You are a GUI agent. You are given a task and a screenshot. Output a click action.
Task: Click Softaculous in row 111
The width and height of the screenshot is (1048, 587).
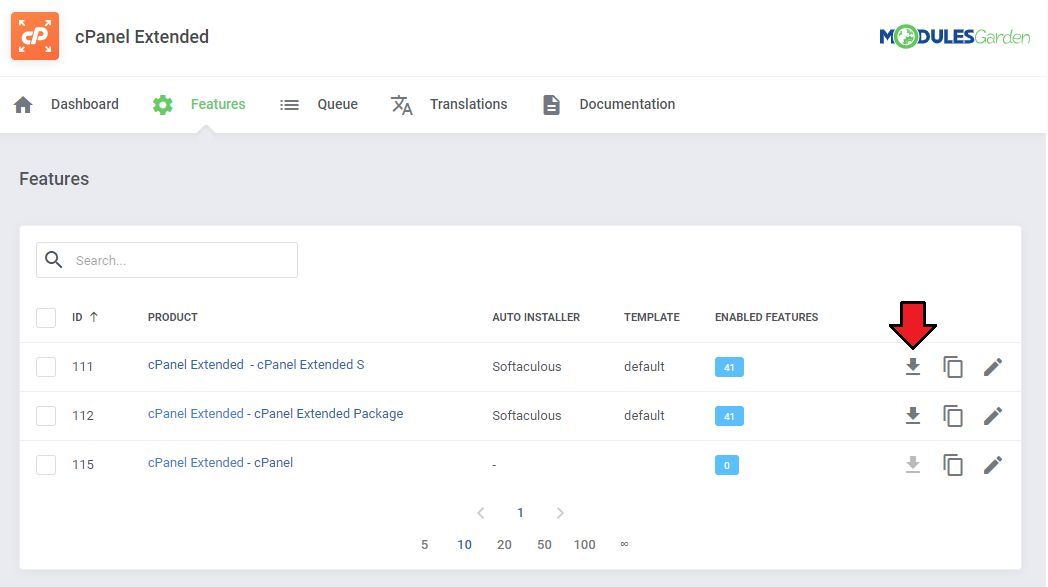coord(527,366)
